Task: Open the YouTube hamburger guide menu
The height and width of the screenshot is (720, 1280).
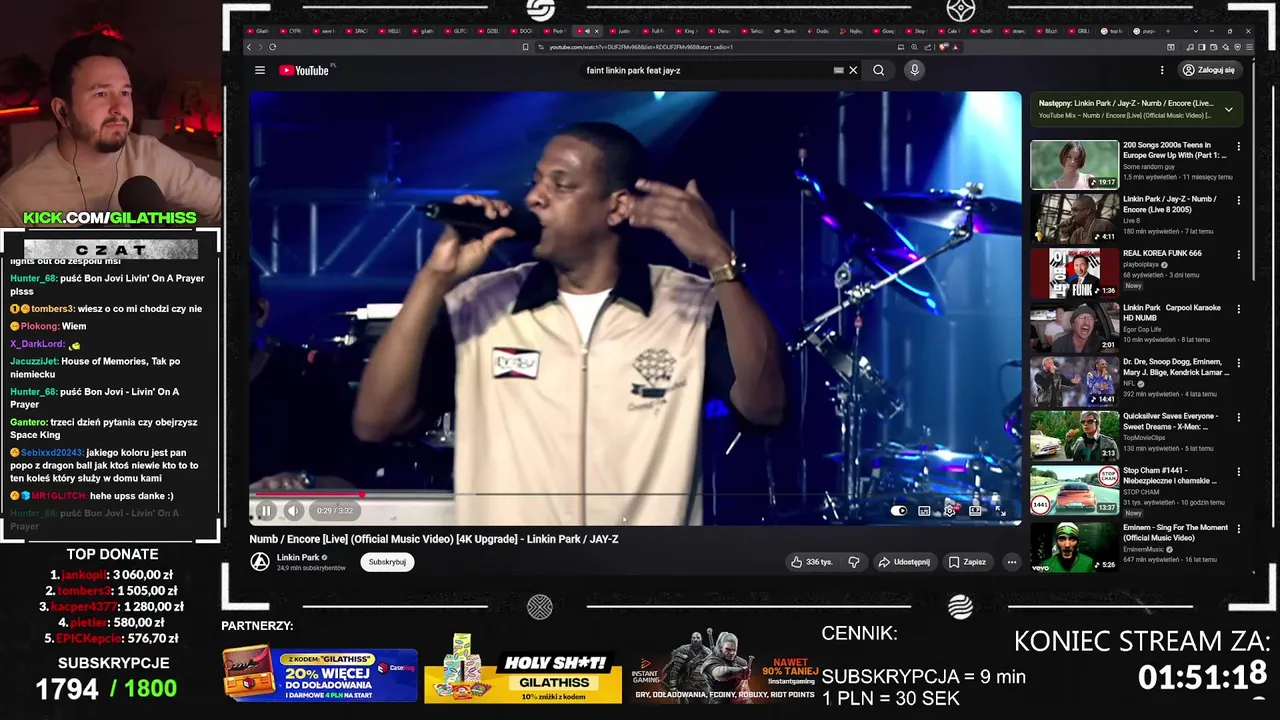Action: (x=260, y=70)
